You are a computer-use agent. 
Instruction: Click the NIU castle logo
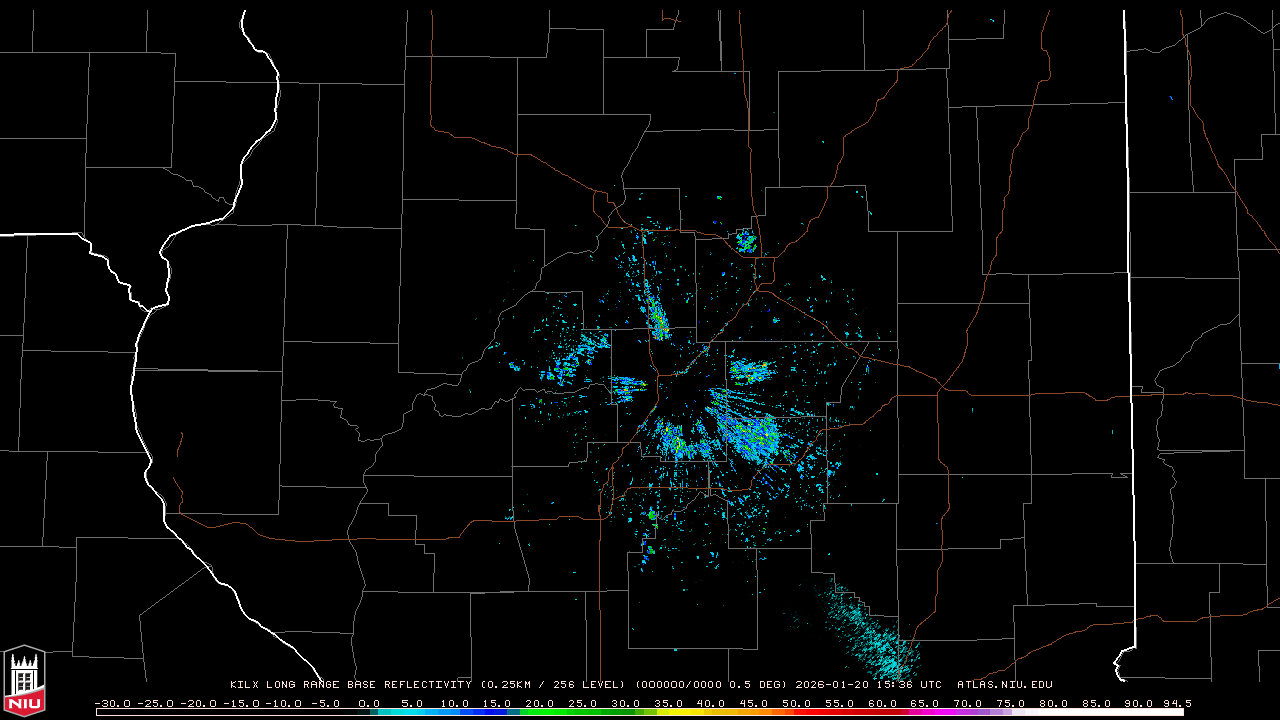click(x=24, y=681)
